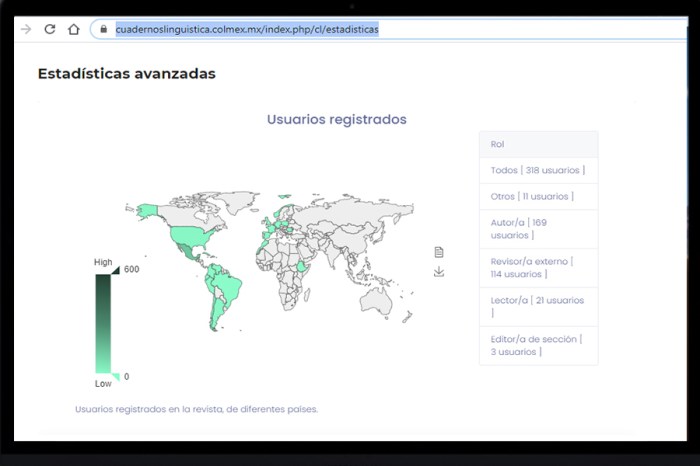
Task: Click the padlock site security icon
Action: (103, 29)
